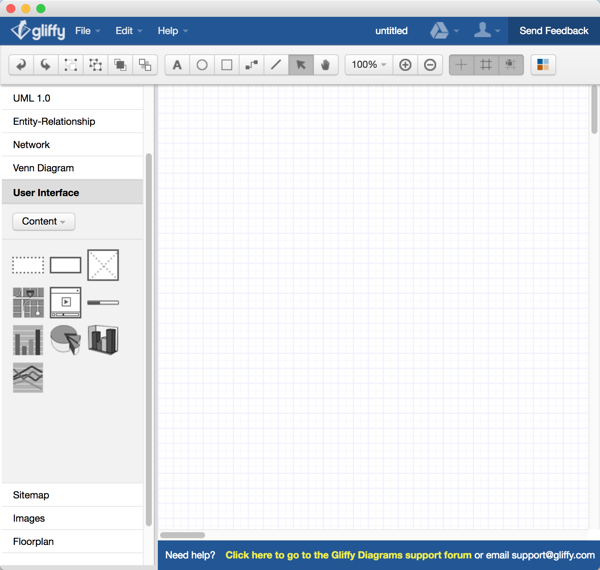Pick the progress bar shape
Screen dimensions: 600x570
coord(103,303)
